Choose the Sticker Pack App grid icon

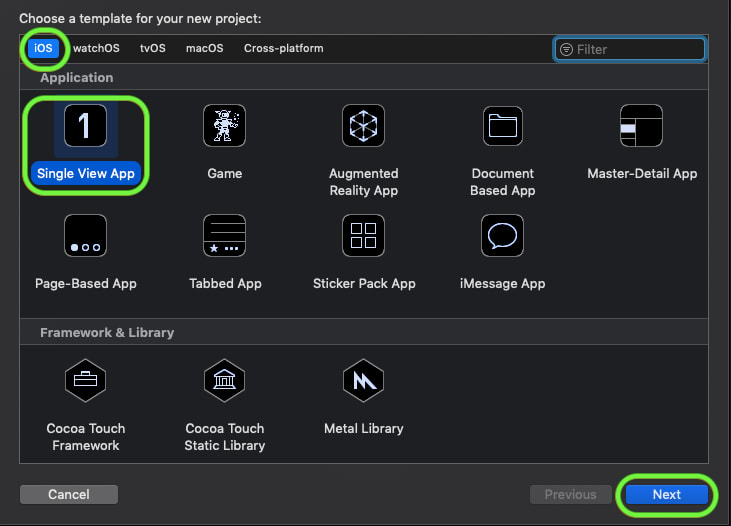[363, 235]
